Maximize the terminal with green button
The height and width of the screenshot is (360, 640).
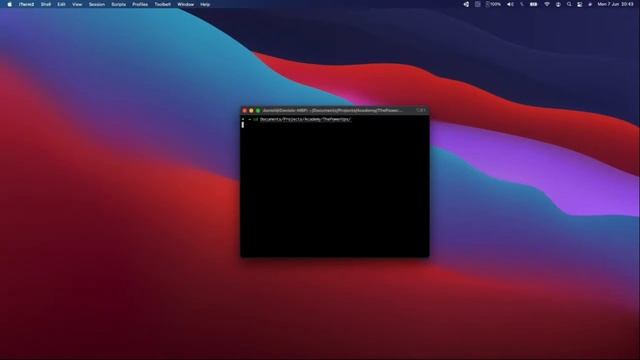tap(258, 111)
